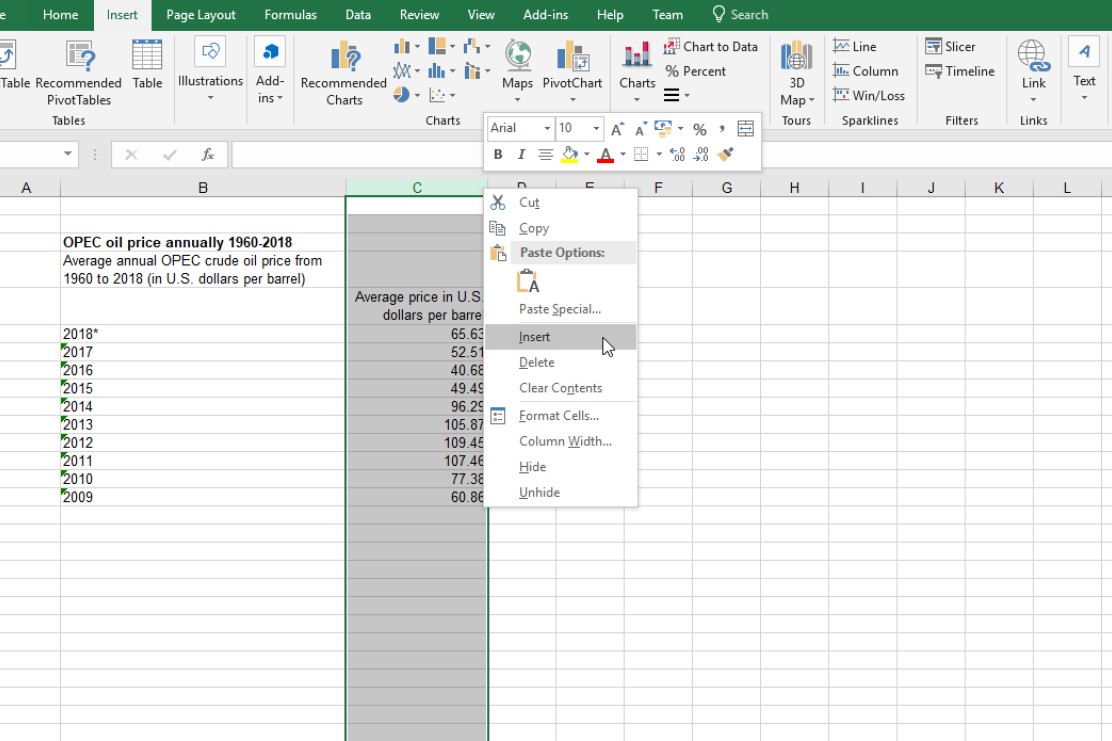Click the Insert Function fx icon
The width and height of the screenshot is (1112, 741).
[x=208, y=155]
